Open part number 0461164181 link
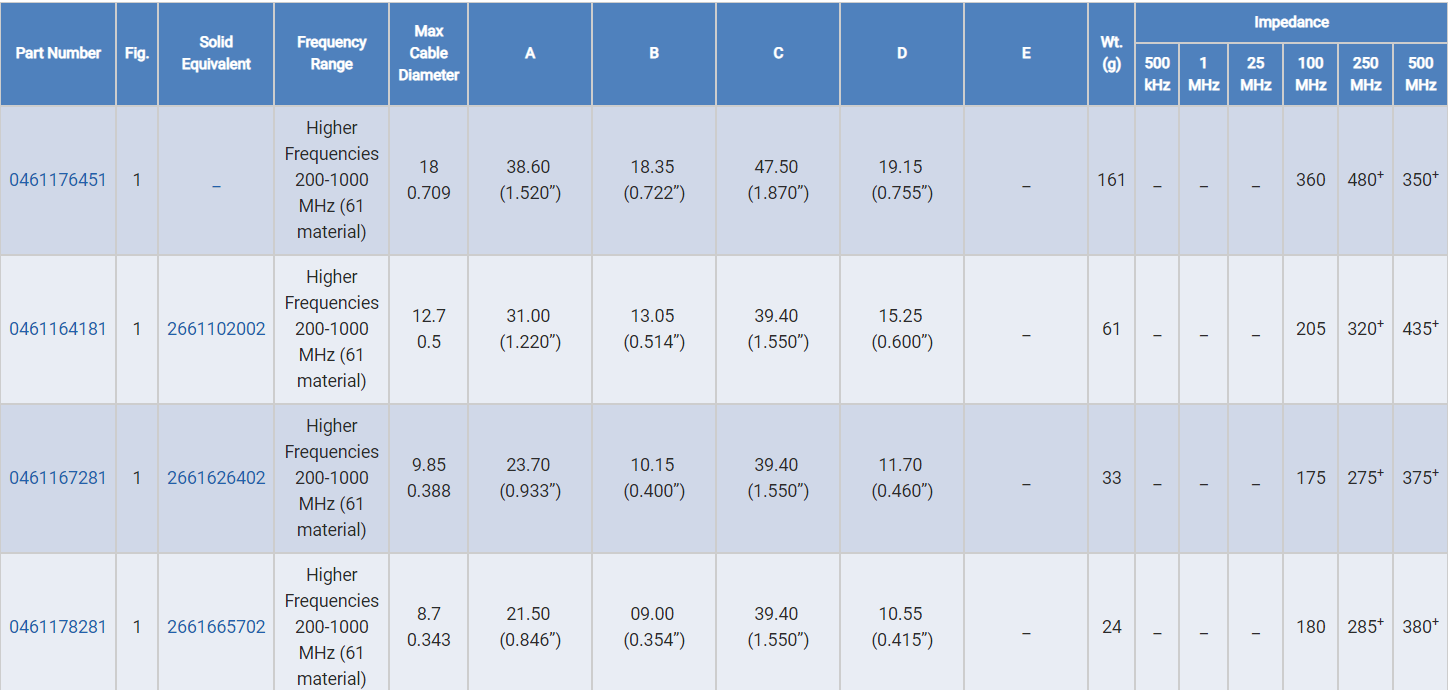Image resolution: width=1448 pixels, height=690 pixels. pos(58,329)
